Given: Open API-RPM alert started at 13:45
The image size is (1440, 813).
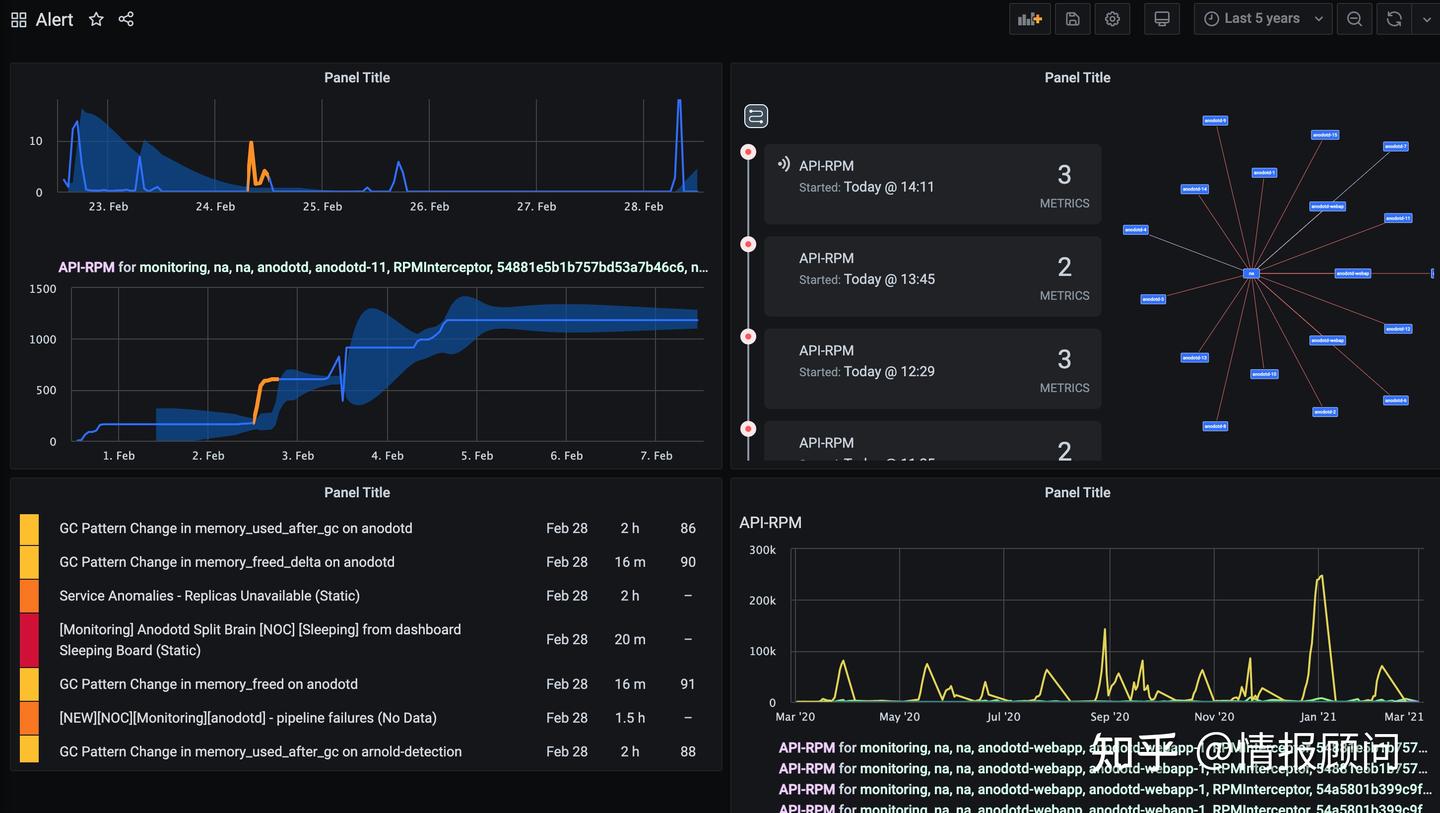Looking at the screenshot, I should [x=932, y=276].
